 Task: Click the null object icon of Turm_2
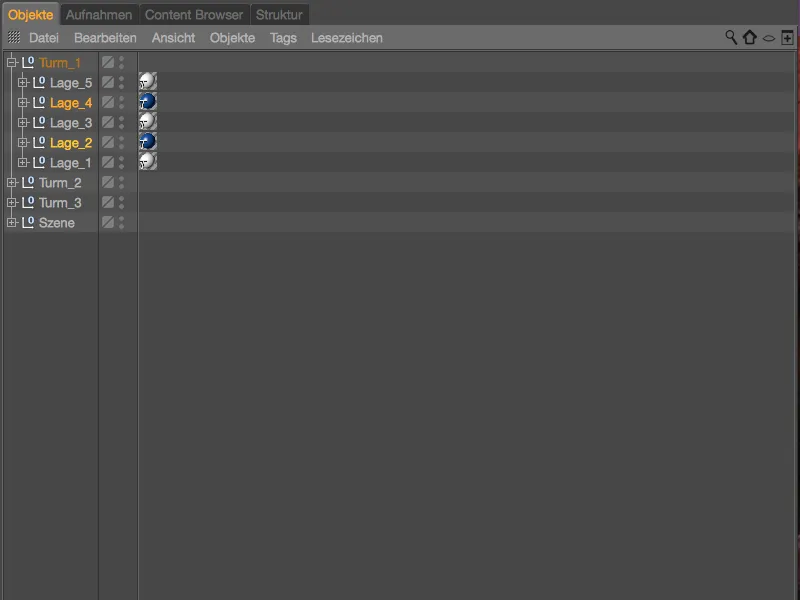point(28,182)
